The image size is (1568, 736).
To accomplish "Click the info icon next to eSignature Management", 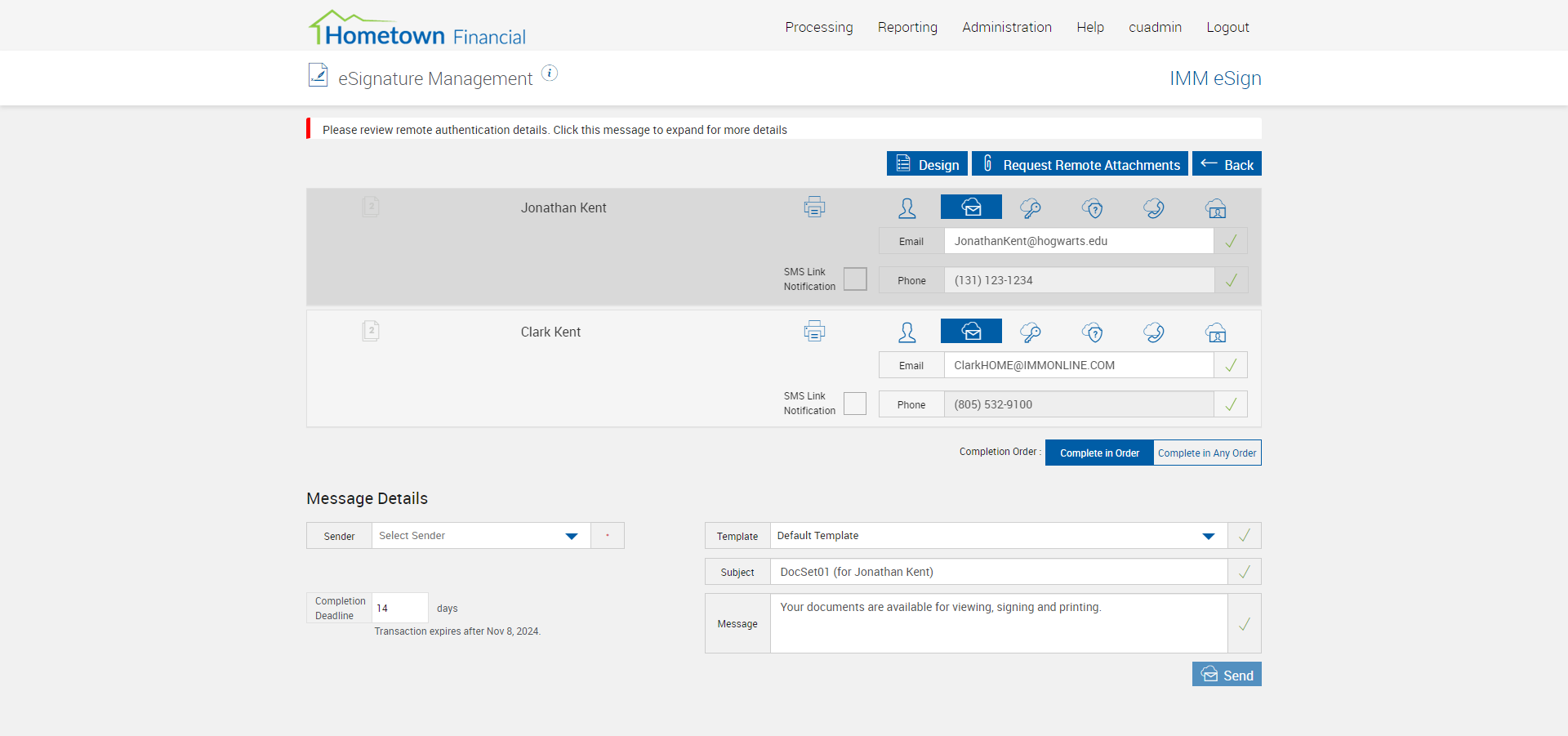I will pyautogui.click(x=550, y=74).
